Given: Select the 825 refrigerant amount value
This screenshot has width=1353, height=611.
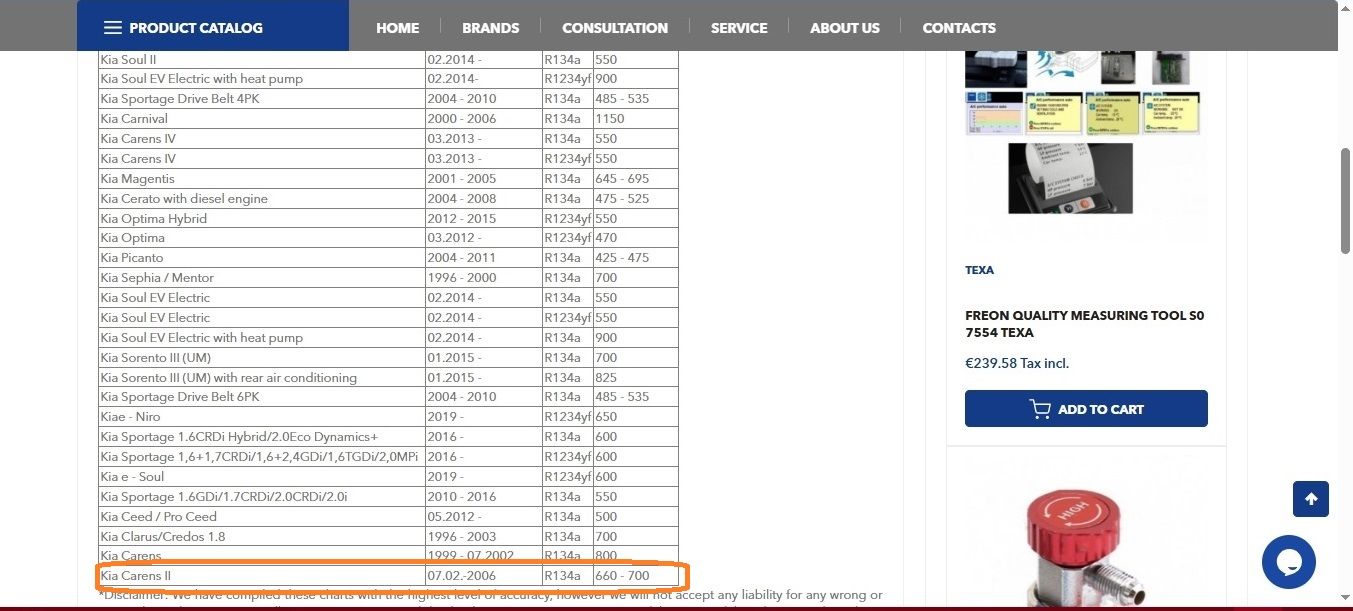Looking at the screenshot, I should [x=635, y=377].
